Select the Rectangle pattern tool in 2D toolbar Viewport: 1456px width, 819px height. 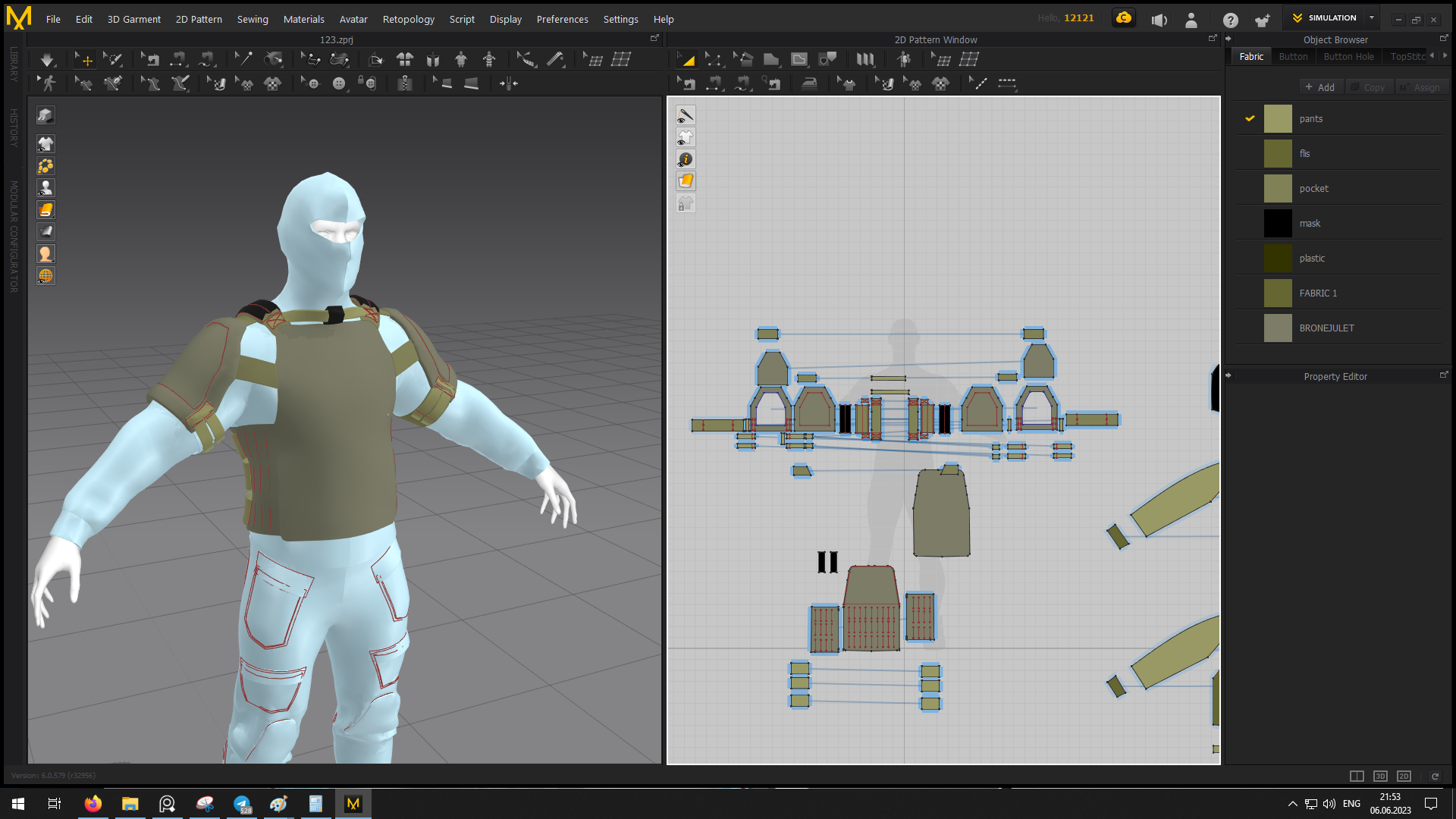[771, 60]
